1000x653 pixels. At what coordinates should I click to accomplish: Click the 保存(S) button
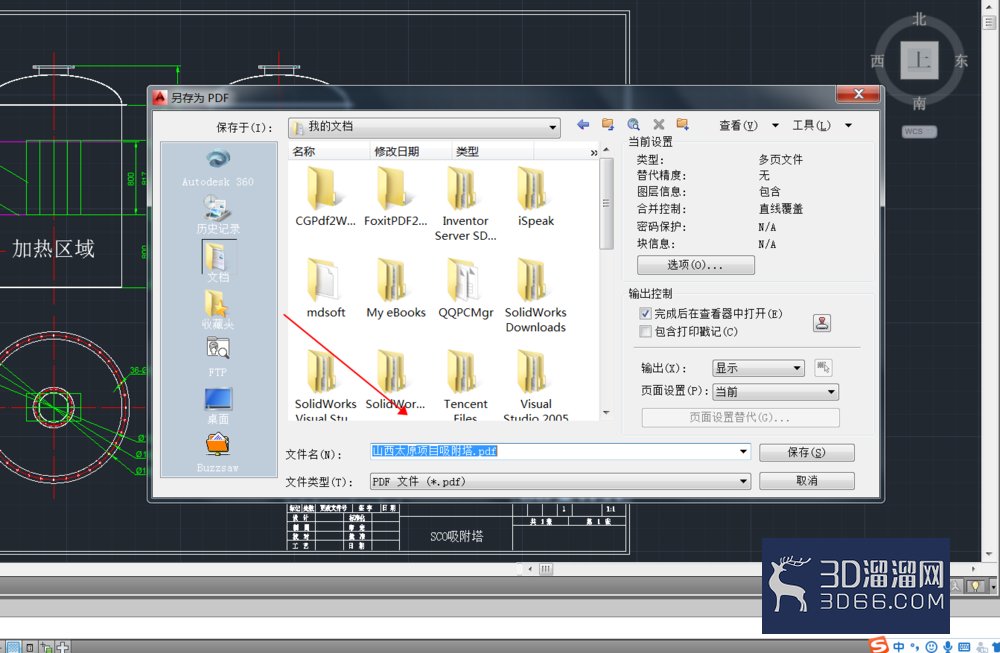[807, 452]
